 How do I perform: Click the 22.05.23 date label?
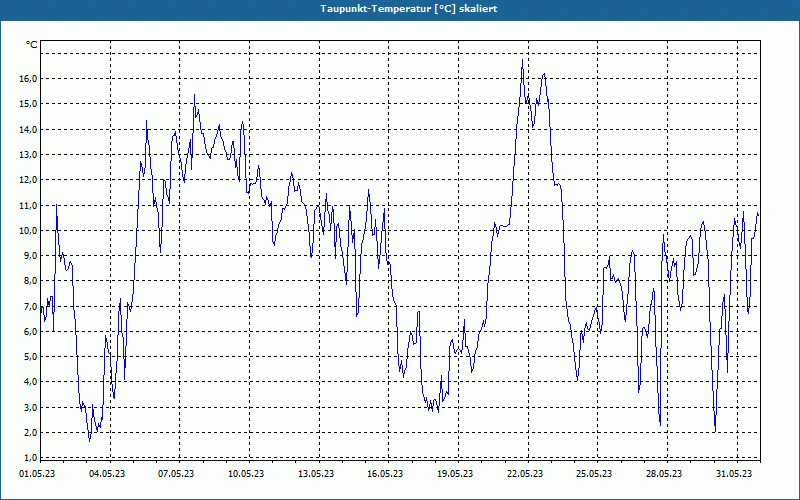pos(525,474)
